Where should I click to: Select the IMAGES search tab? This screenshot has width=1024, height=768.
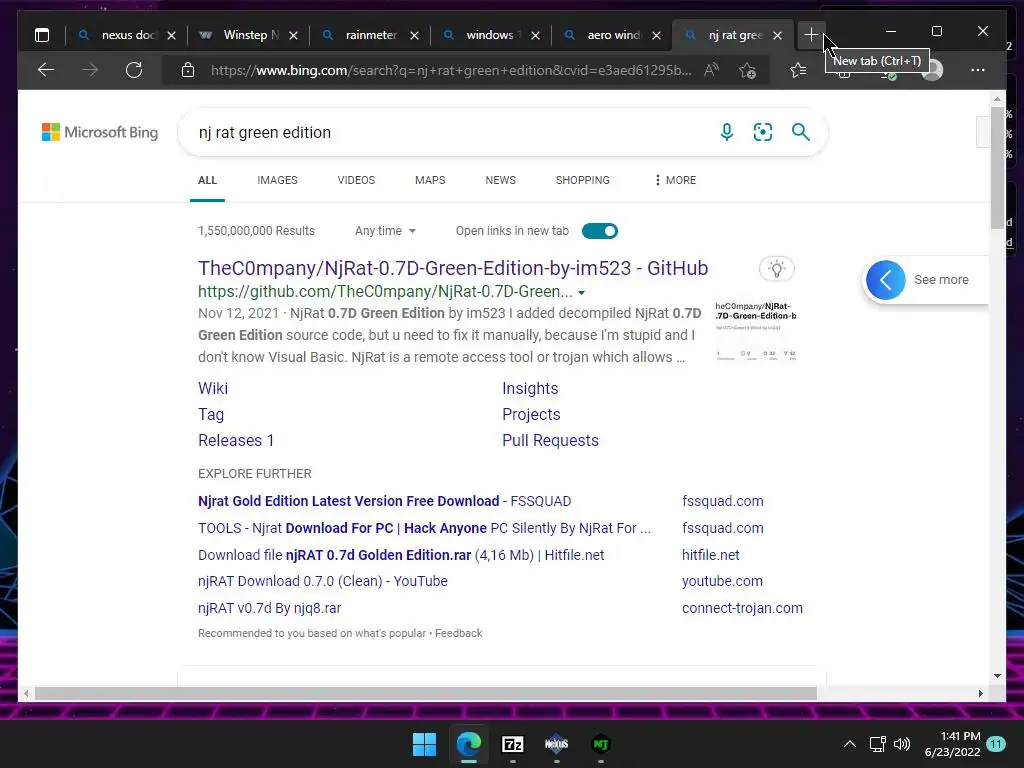tap(277, 180)
